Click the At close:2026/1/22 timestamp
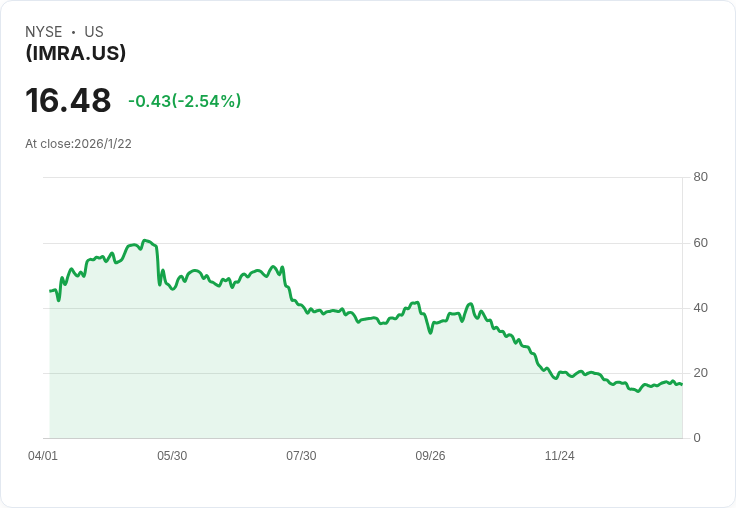Screen dimensions: 736x508 coord(78,144)
